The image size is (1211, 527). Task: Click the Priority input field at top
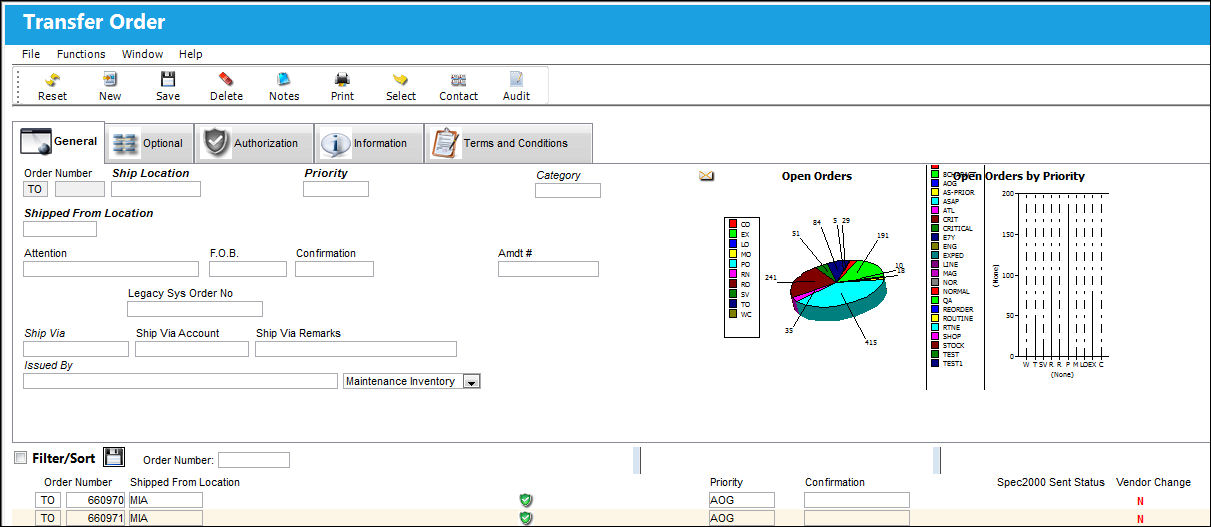tap(336, 189)
